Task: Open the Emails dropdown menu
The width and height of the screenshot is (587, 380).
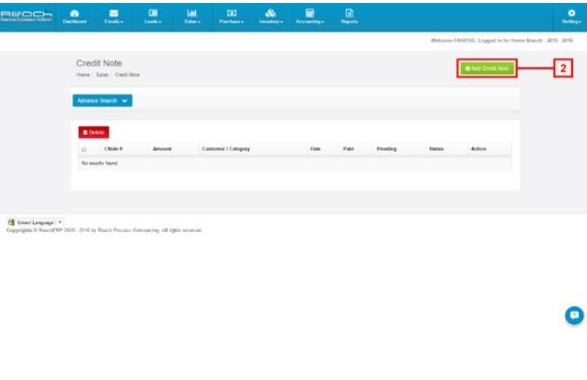Action: pos(114,17)
